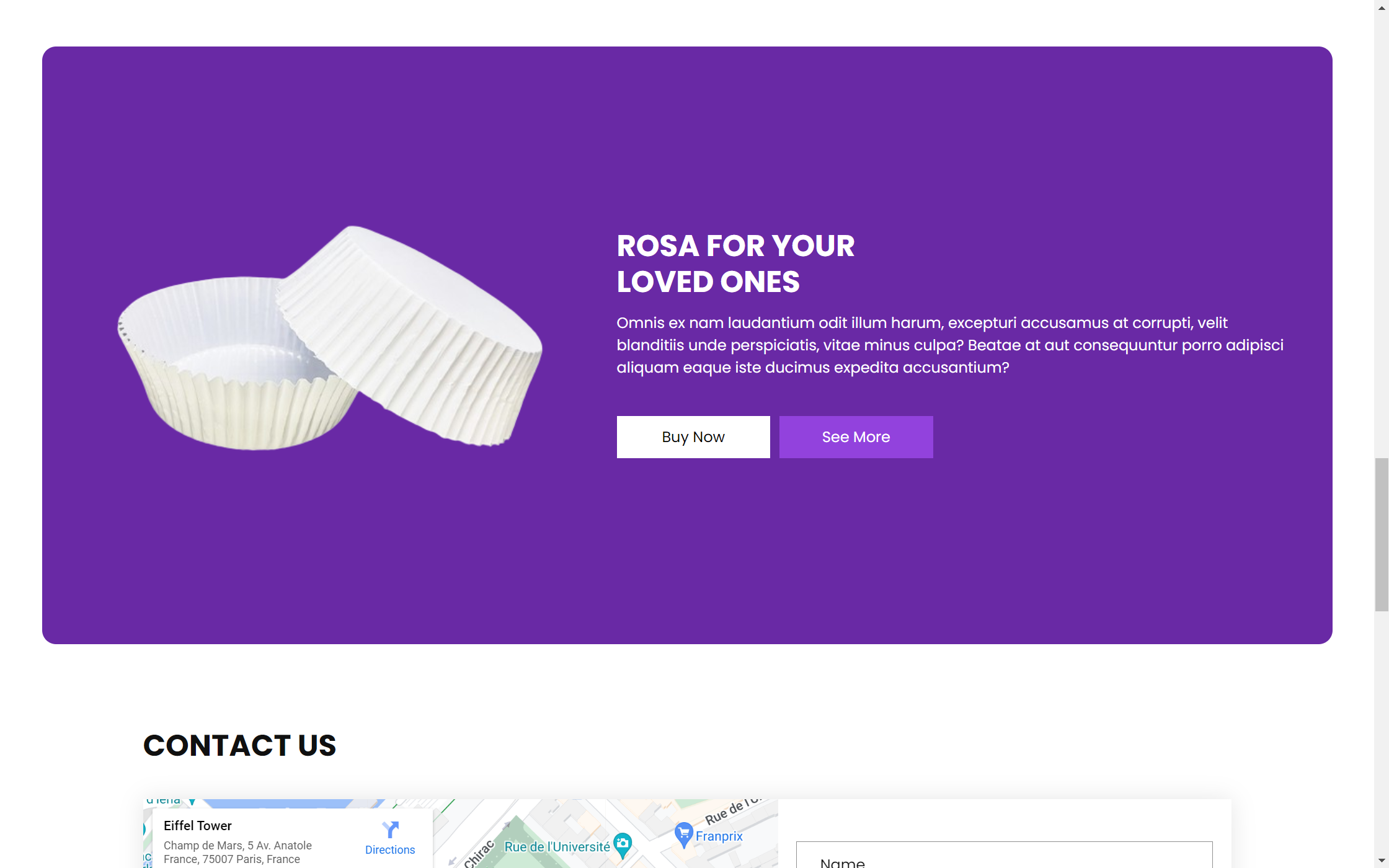Click the Contact Us heading
The image size is (1389, 868).
pyautogui.click(x=239, y=745)
